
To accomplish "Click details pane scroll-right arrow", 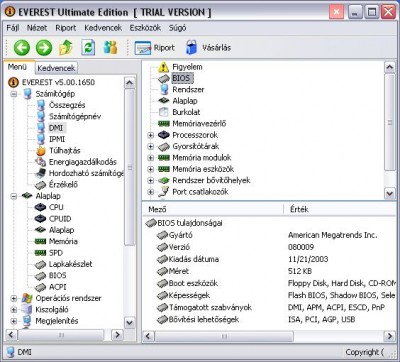I will 390,336.
